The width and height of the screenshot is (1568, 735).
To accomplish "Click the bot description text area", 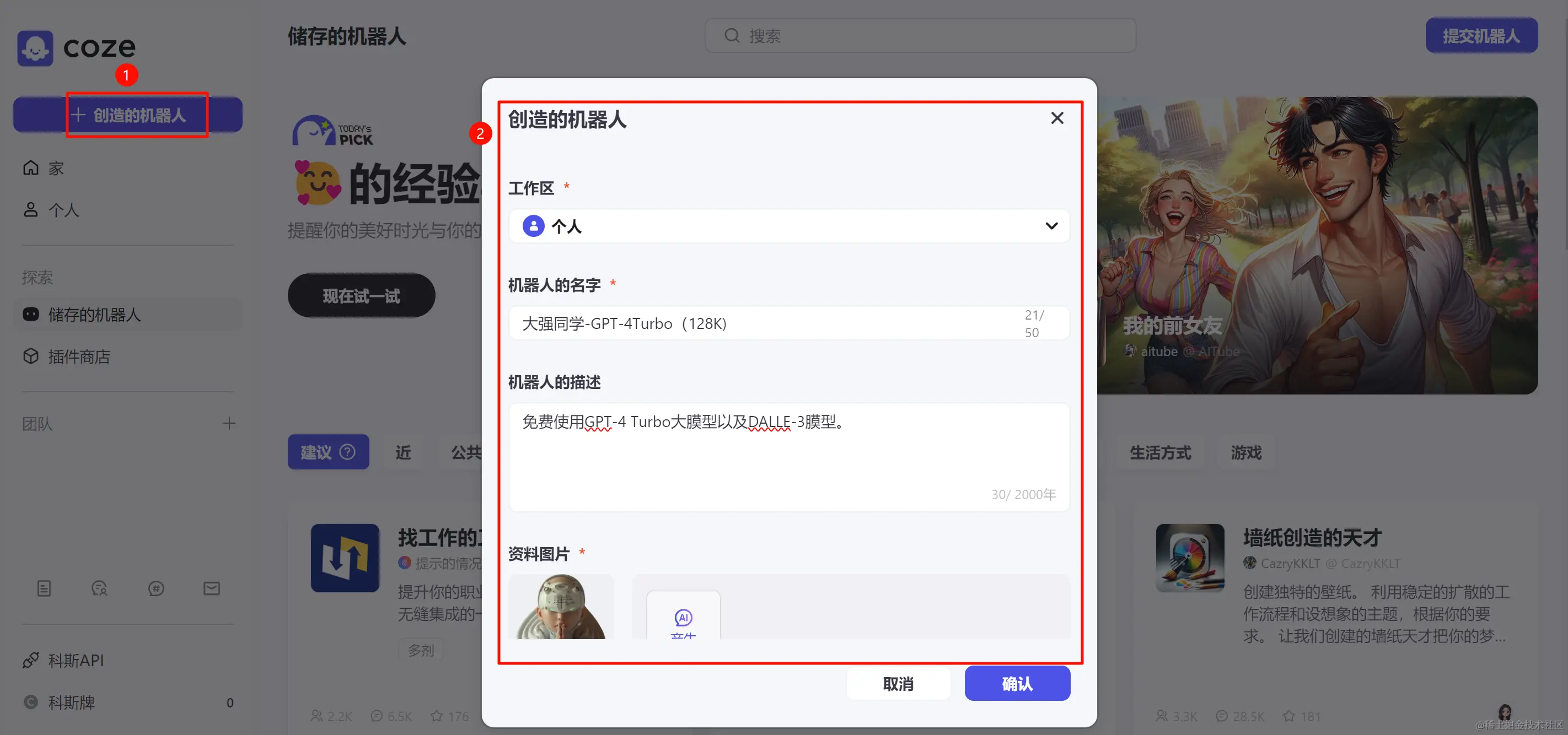I will coord(788,456).
